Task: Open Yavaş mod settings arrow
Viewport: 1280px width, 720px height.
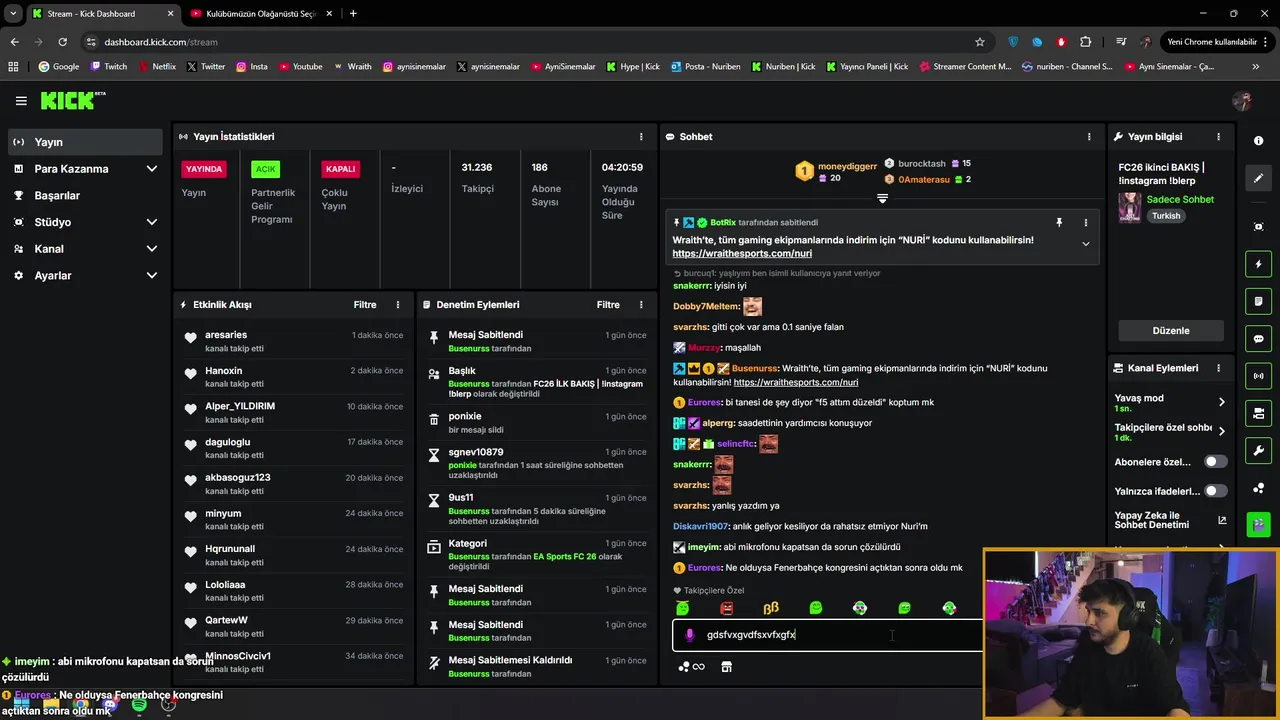Action: coord(1221,402)
